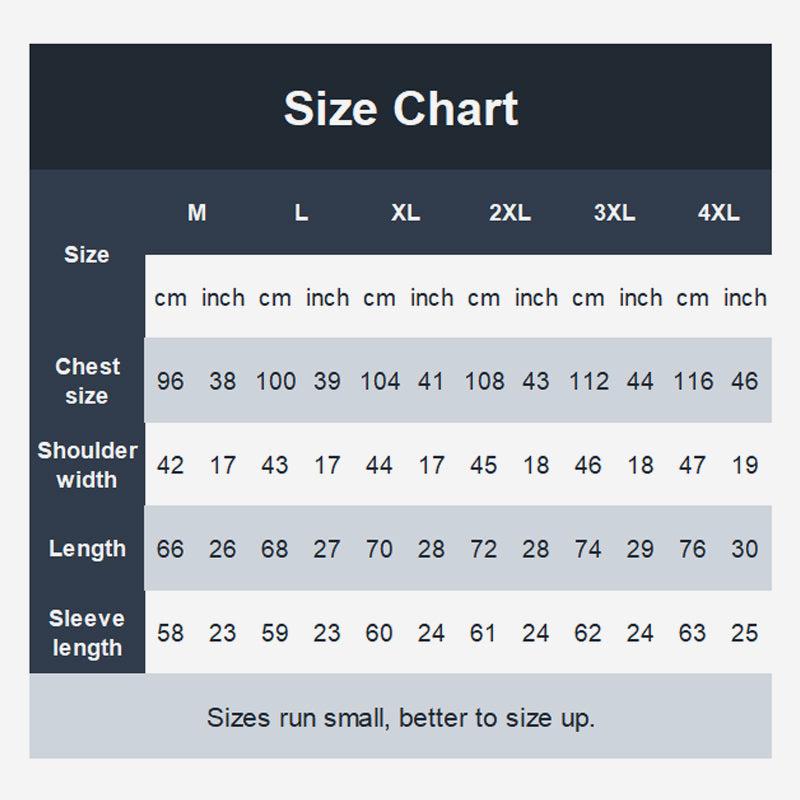Image resolution: width=800 pixels, height=800 pixels.
Task: Click the Size row header label
Action: coord(87,254)
